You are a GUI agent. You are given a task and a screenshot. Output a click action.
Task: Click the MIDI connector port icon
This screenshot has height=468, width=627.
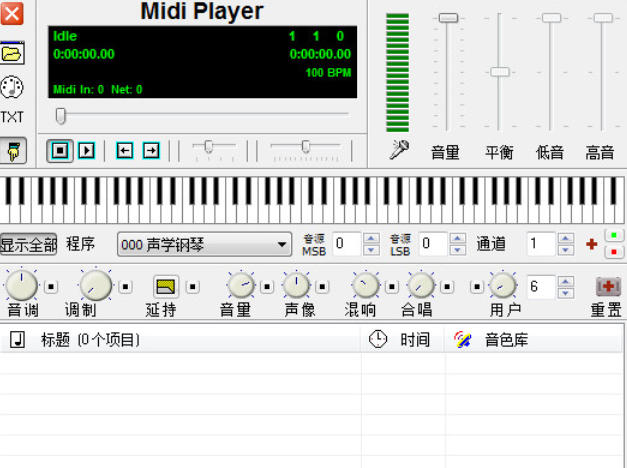(x=12, y=86)
